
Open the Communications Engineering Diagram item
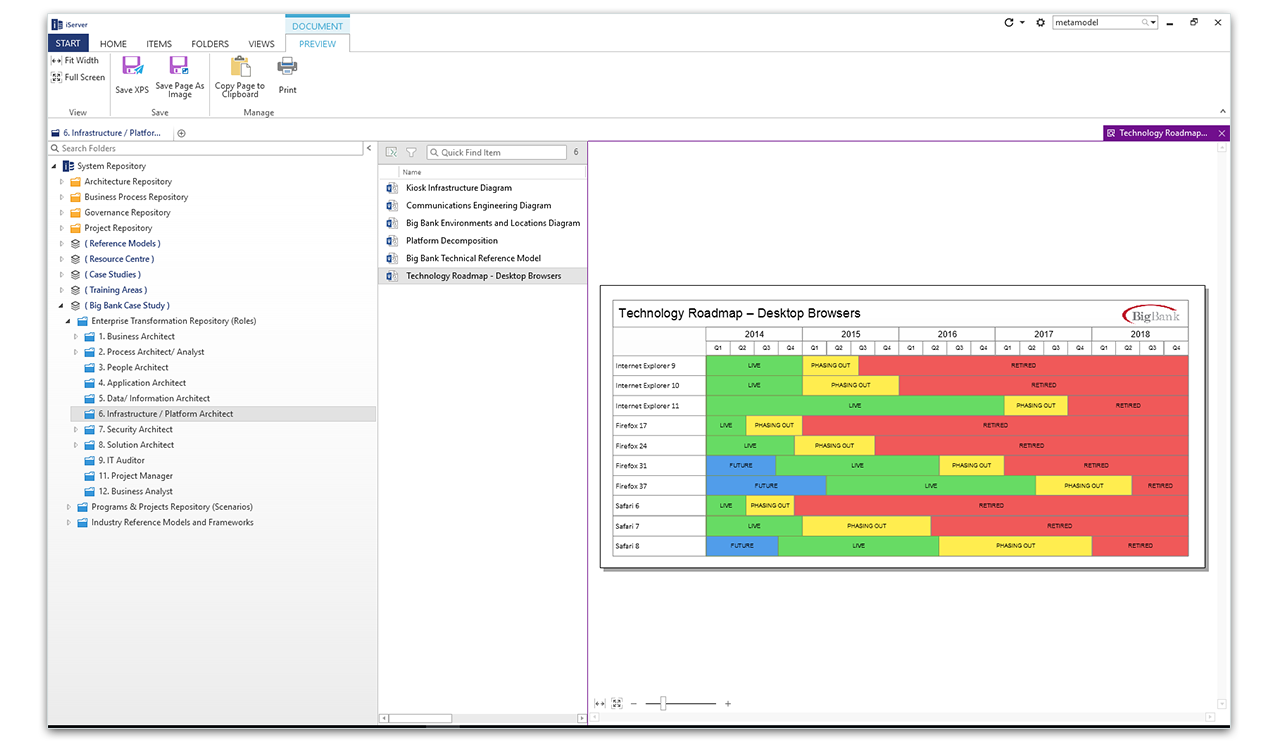(x=479, y=206)
